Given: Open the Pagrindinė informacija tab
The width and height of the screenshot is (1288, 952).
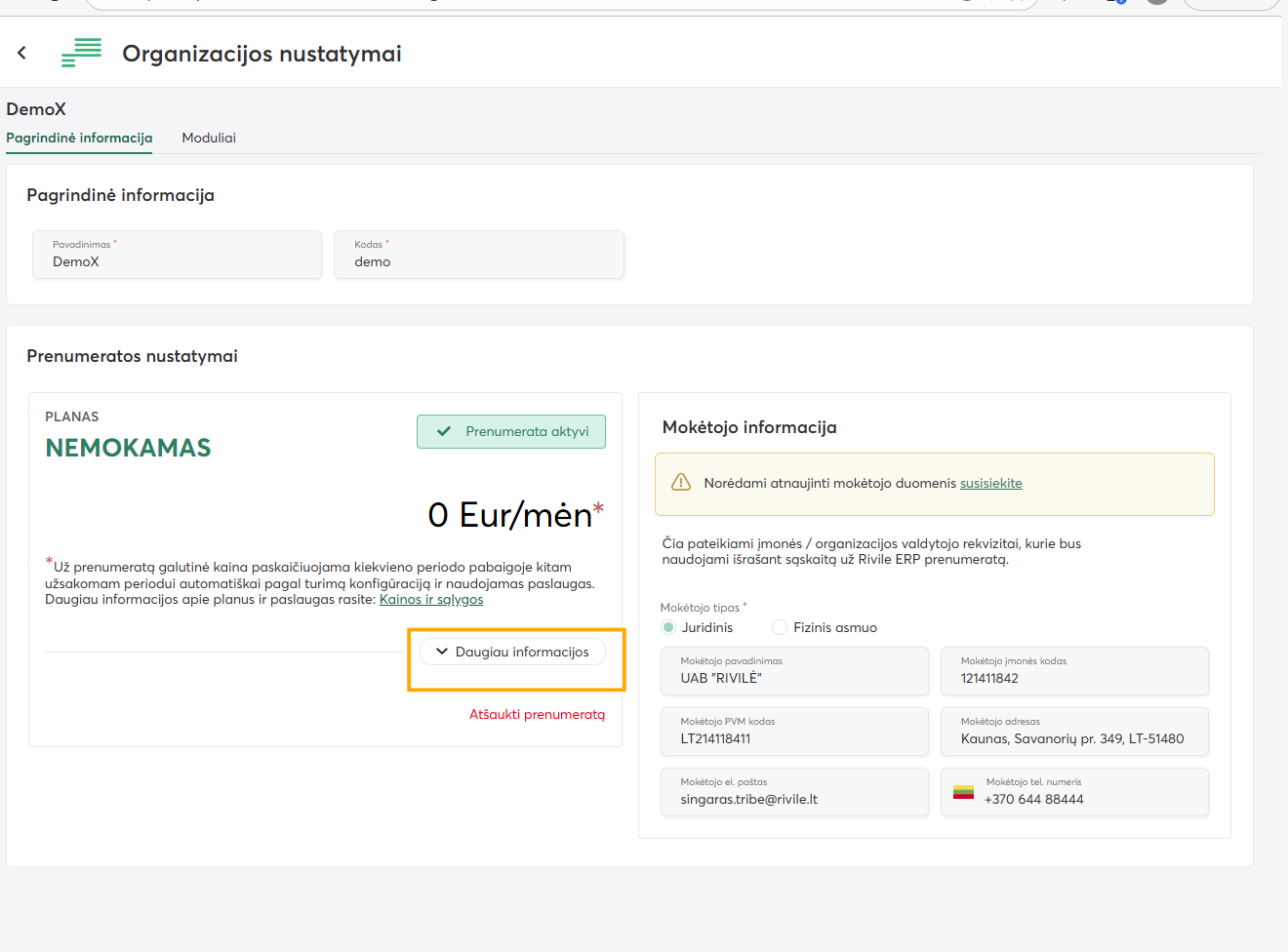Looking at the screenshot, I should [79, 138].
